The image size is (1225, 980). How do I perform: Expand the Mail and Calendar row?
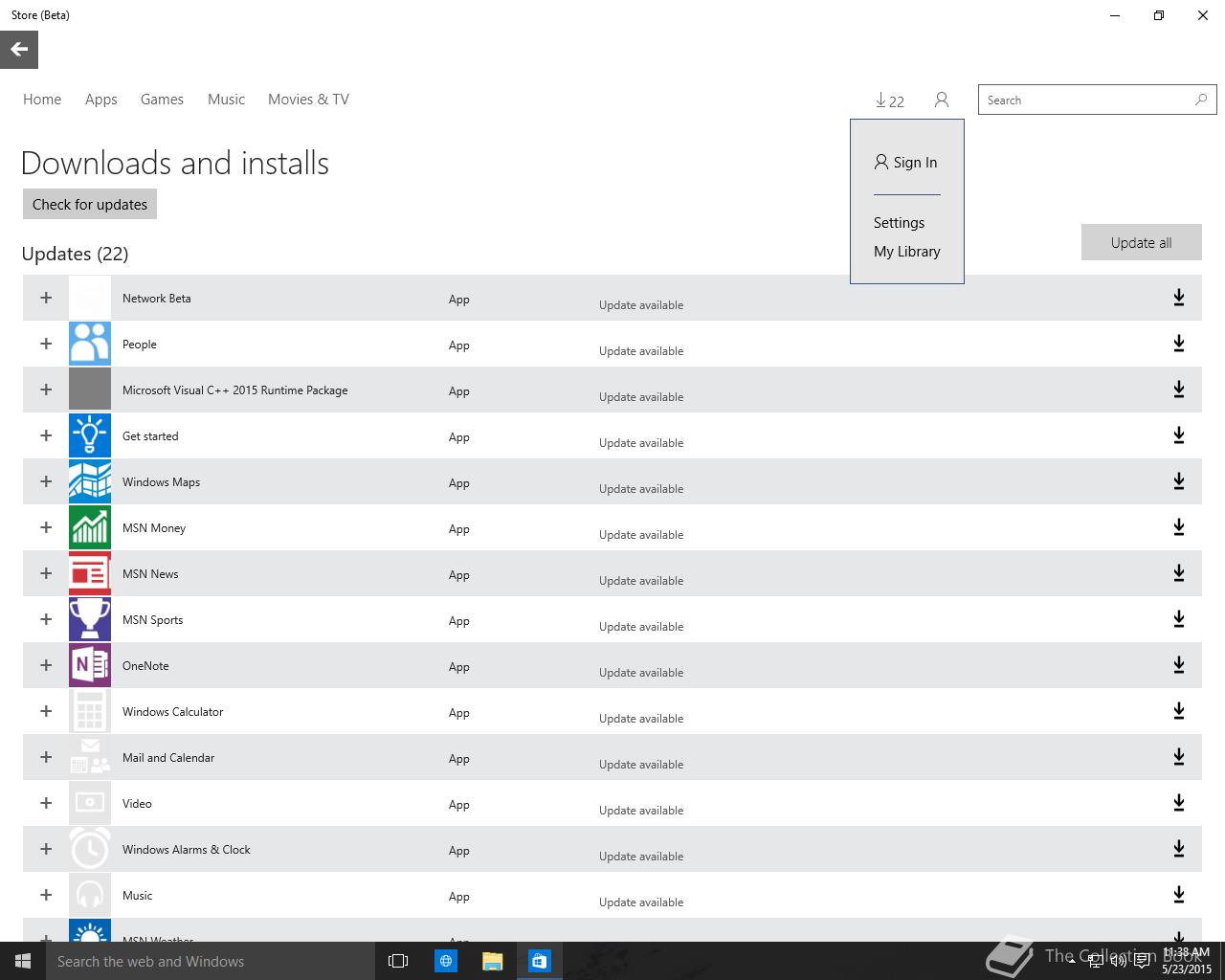(46, 757)
